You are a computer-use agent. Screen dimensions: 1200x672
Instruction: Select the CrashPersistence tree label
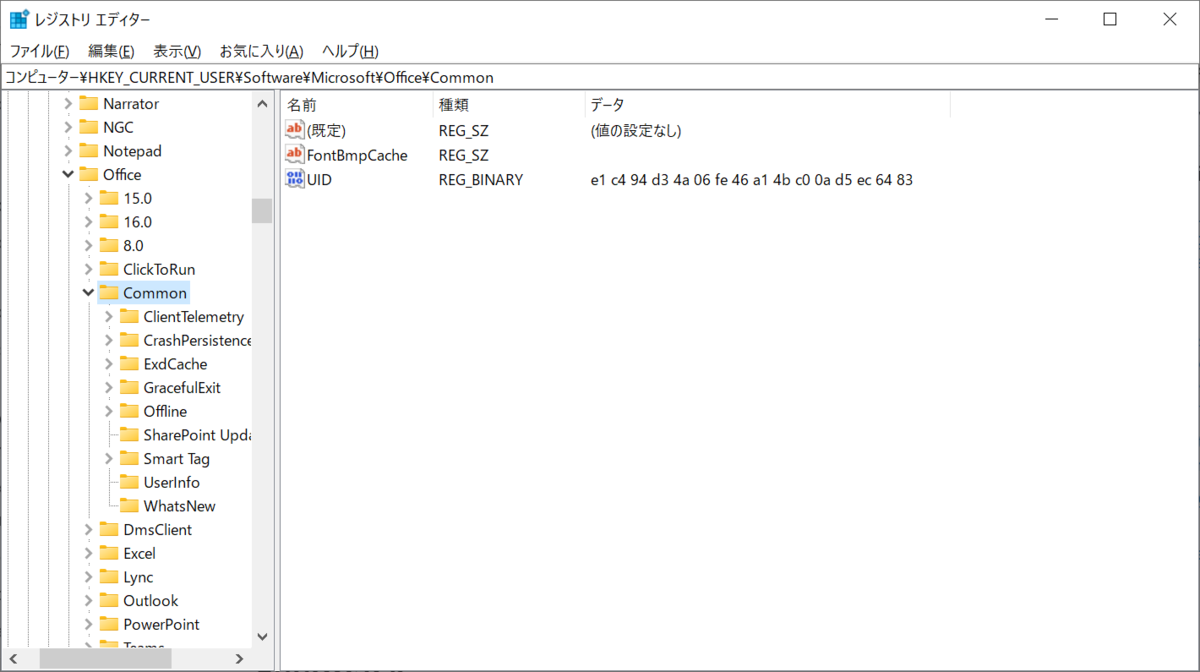[197, 340]
